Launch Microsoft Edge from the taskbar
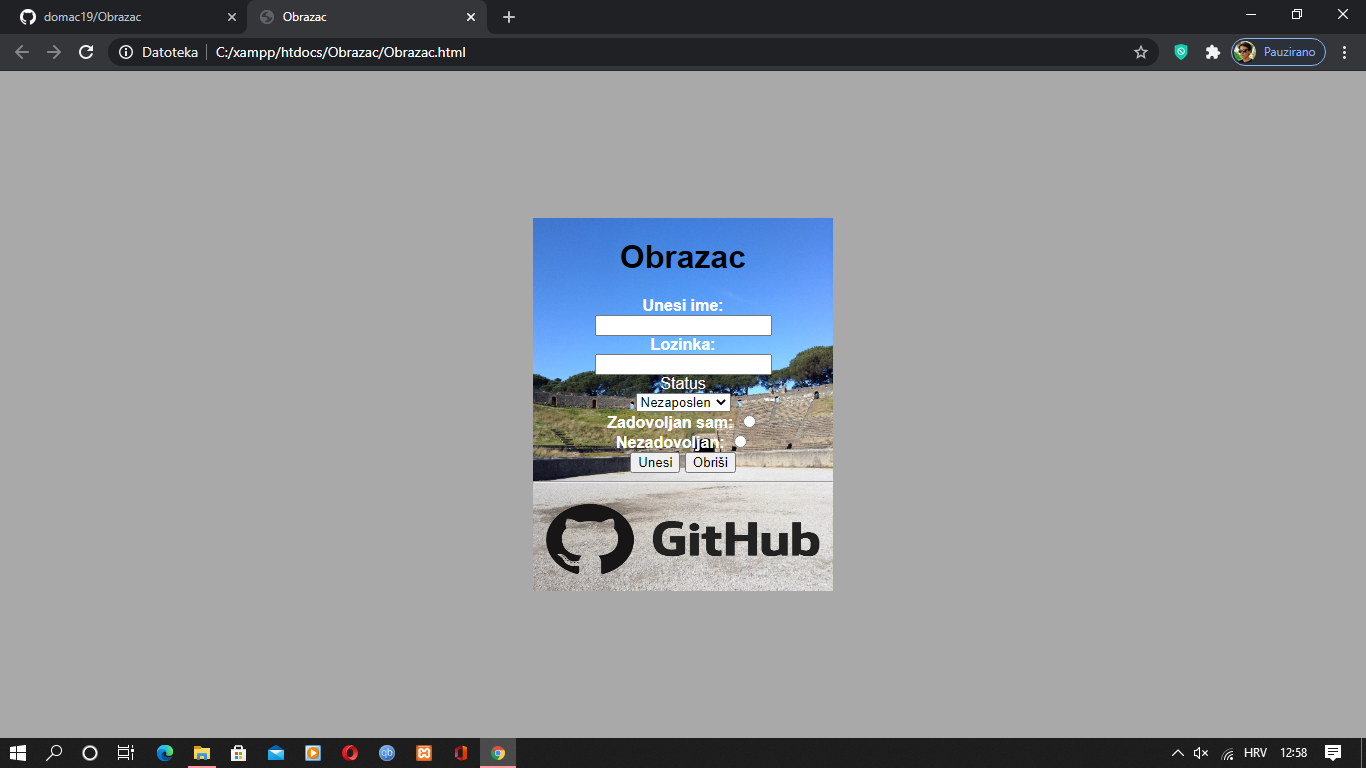 165,753
